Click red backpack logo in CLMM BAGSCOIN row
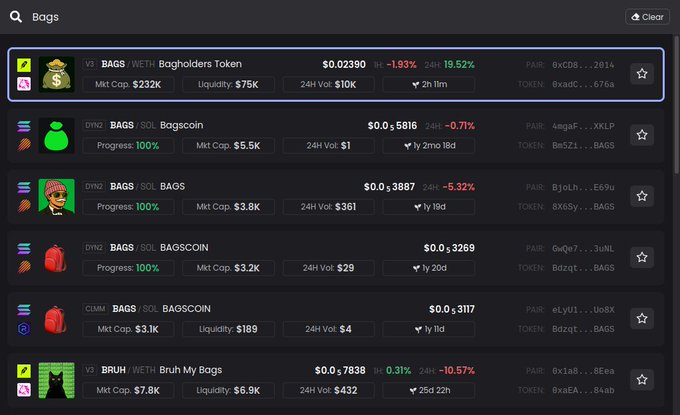The width and height of the screenshot is (680, 415). 56,319
